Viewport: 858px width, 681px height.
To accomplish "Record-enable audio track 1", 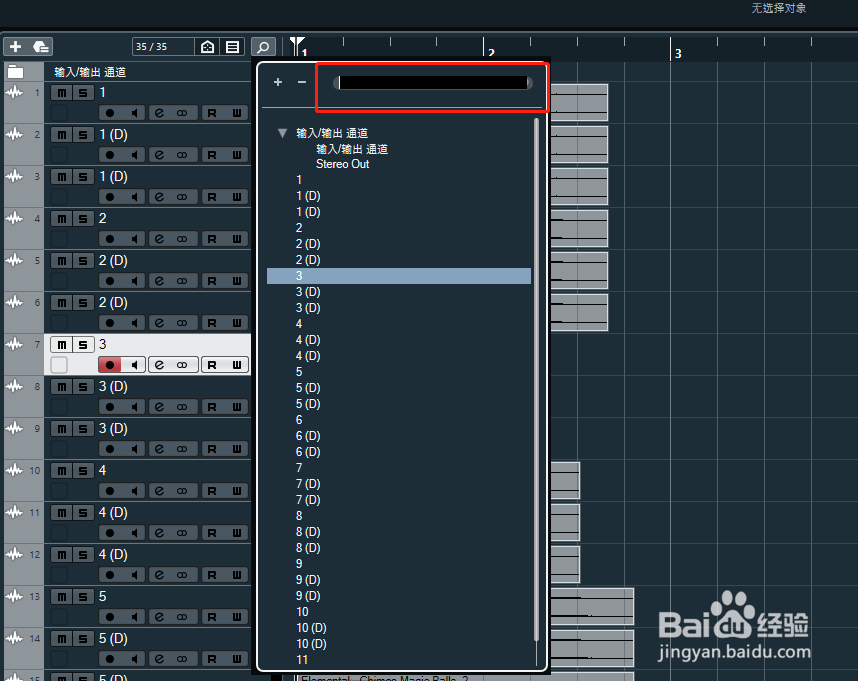I will (110, 113).
